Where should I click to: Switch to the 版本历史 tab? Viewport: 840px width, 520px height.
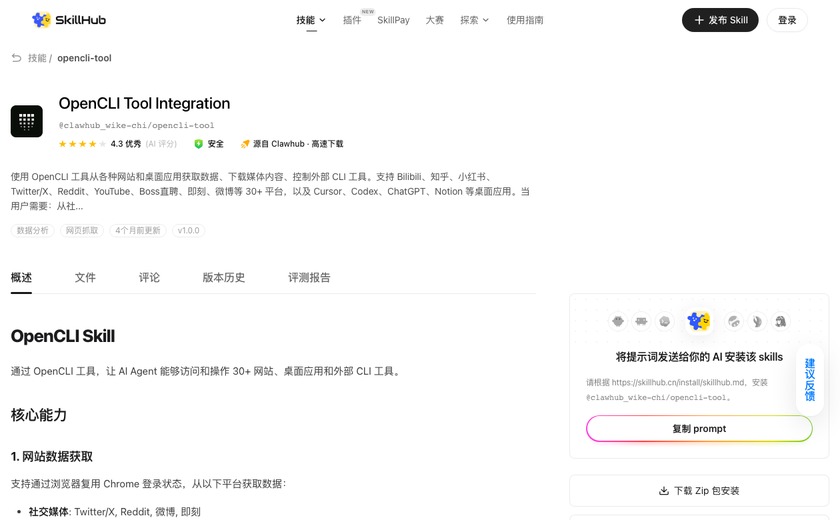pos(224,277)
